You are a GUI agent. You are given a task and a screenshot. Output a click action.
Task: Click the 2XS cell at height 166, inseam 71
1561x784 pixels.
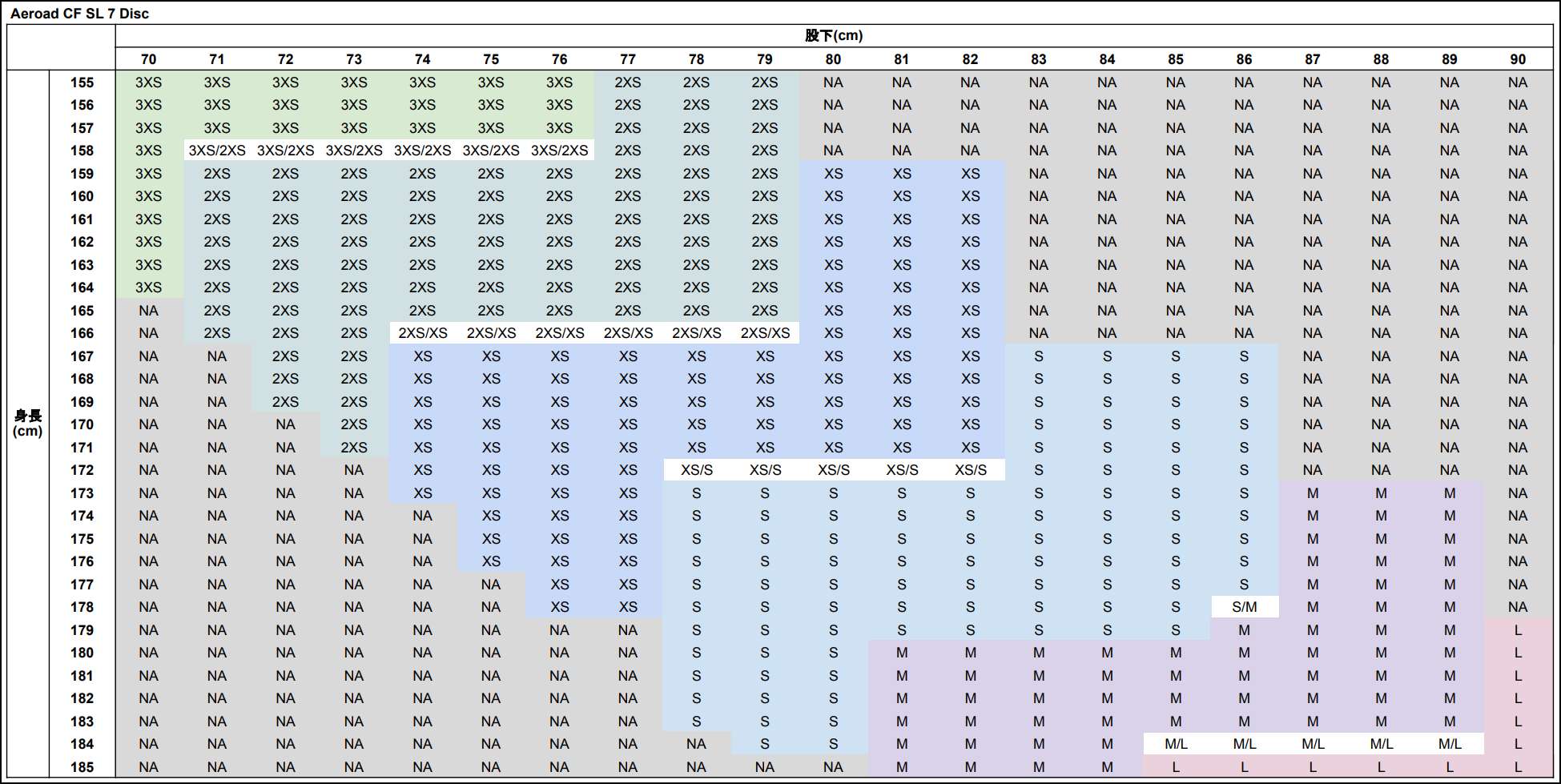click(x=217, y=333)
